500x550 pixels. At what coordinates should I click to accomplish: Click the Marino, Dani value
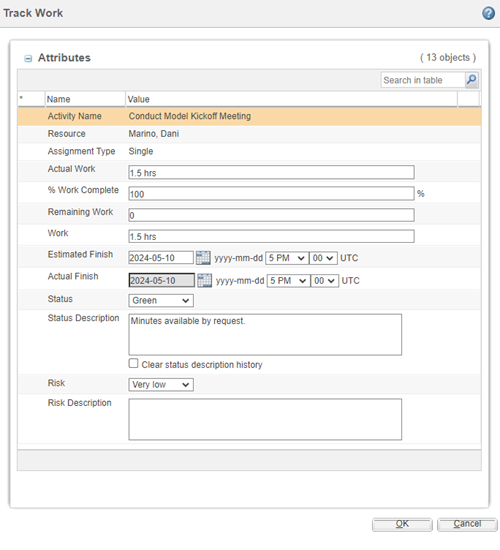pos(154,134)
